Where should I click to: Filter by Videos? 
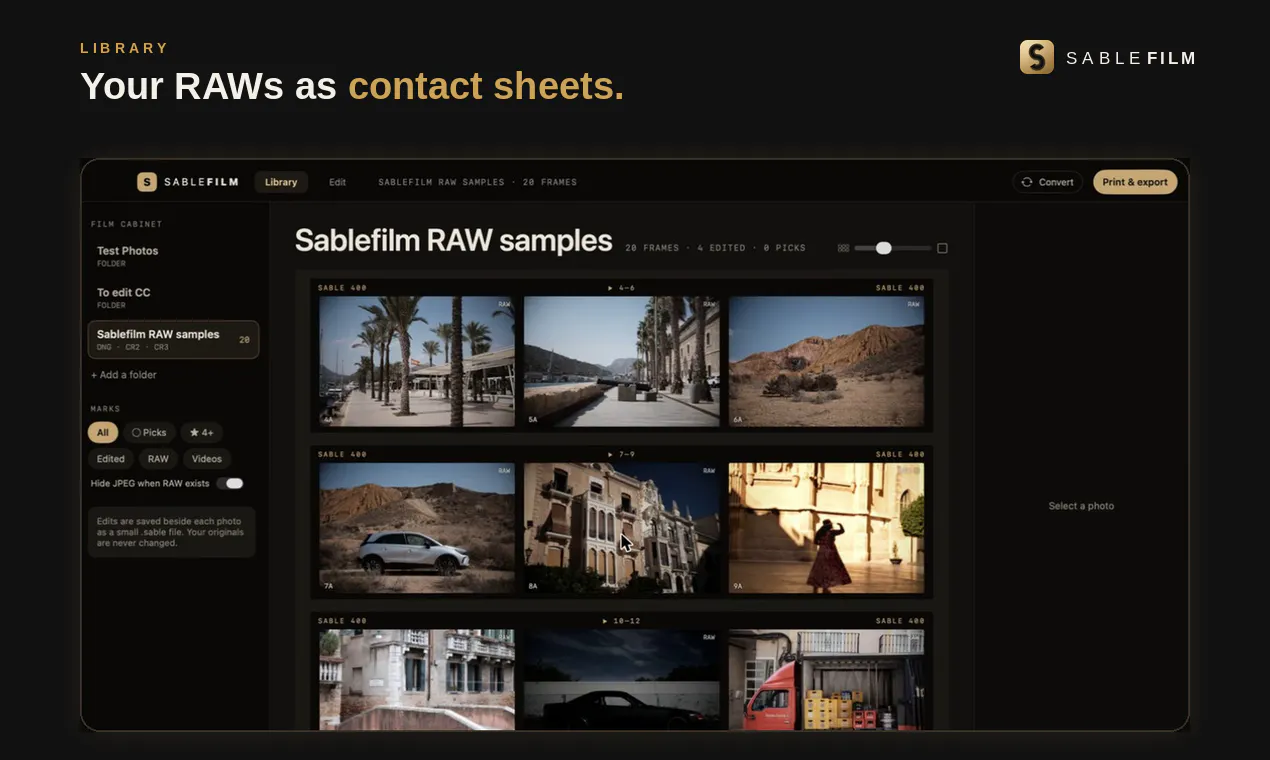click(207, 459)
